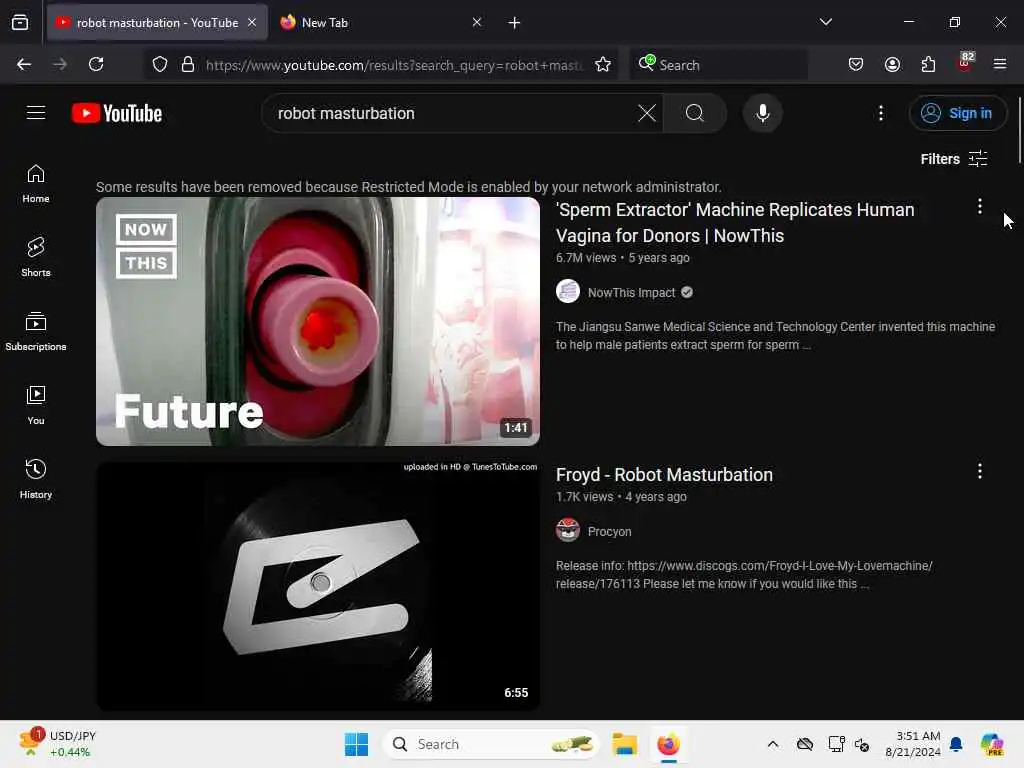Reload the current page
The image size is (1024, 768).
(96, 64)
